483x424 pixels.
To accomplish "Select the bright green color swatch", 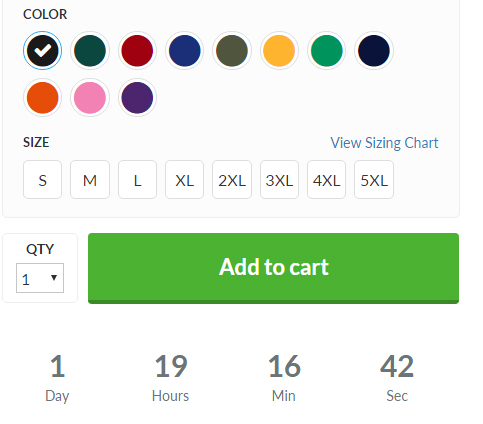I will (x=327, y=50).
